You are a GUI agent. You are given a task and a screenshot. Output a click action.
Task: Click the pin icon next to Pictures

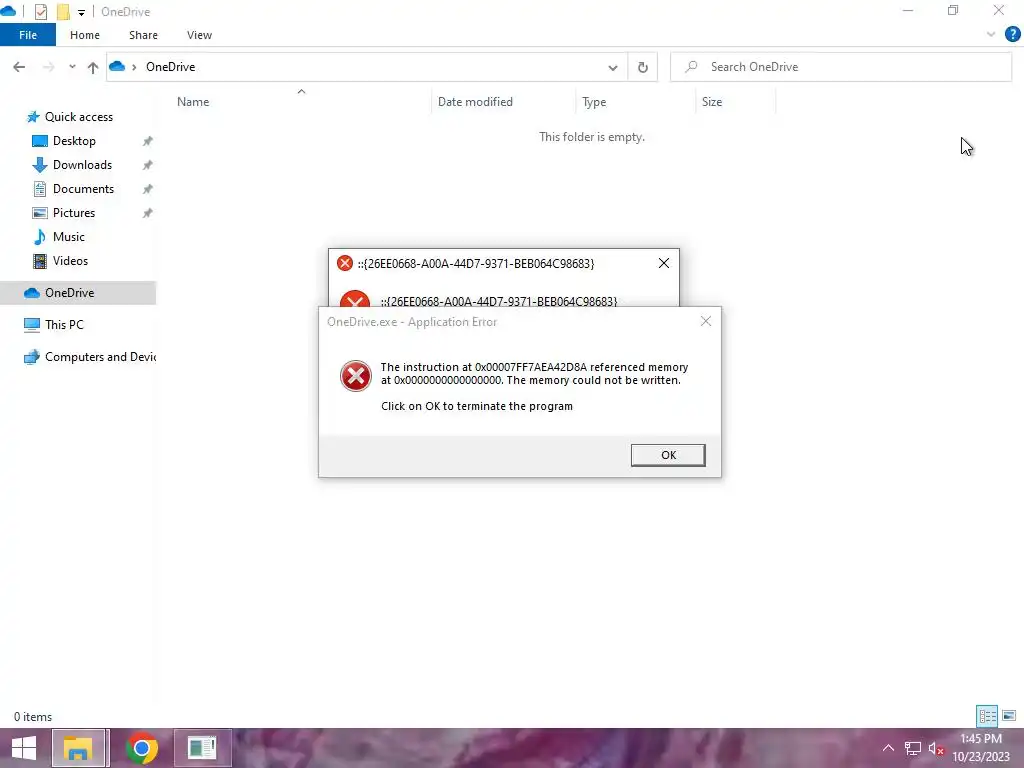click(148, 213)
